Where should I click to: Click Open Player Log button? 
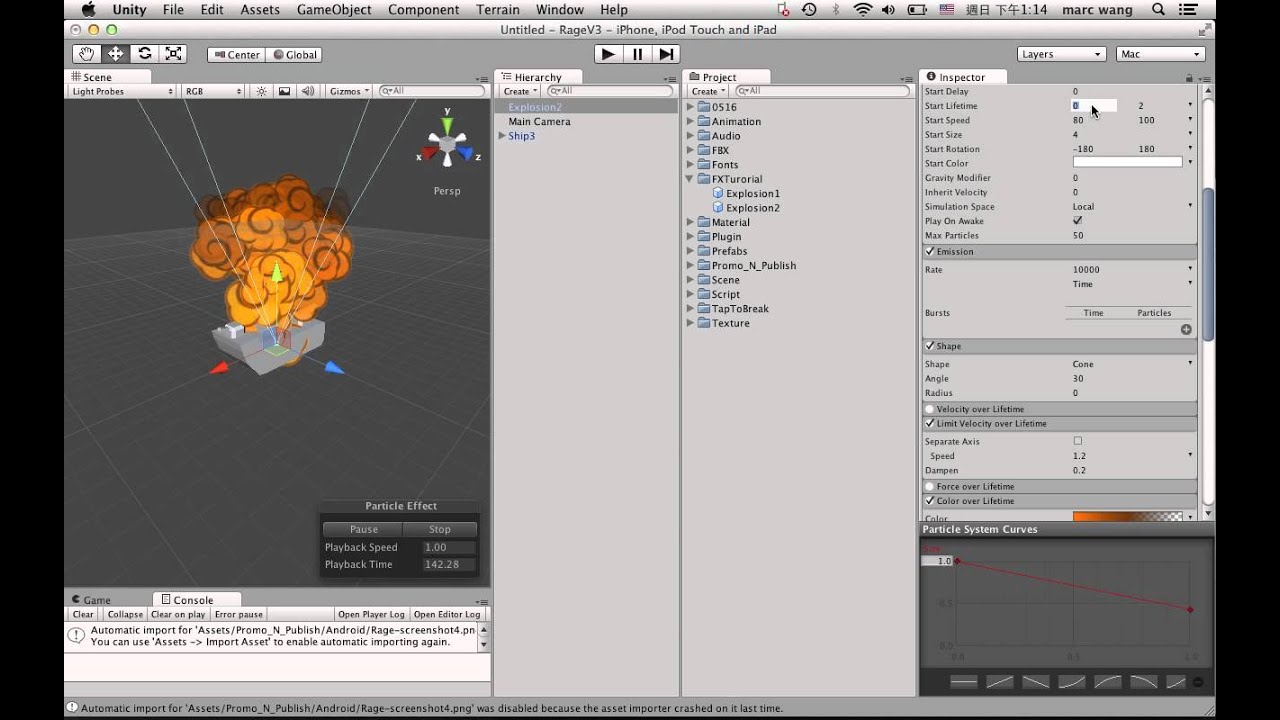coord(371,614)
